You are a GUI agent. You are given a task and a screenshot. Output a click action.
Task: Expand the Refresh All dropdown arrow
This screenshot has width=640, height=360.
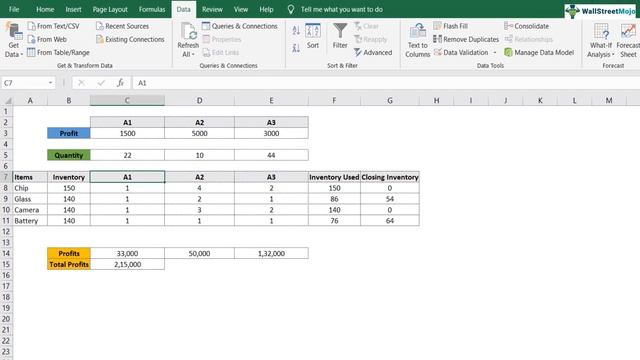pyautogui.click(x=193, y=55)
